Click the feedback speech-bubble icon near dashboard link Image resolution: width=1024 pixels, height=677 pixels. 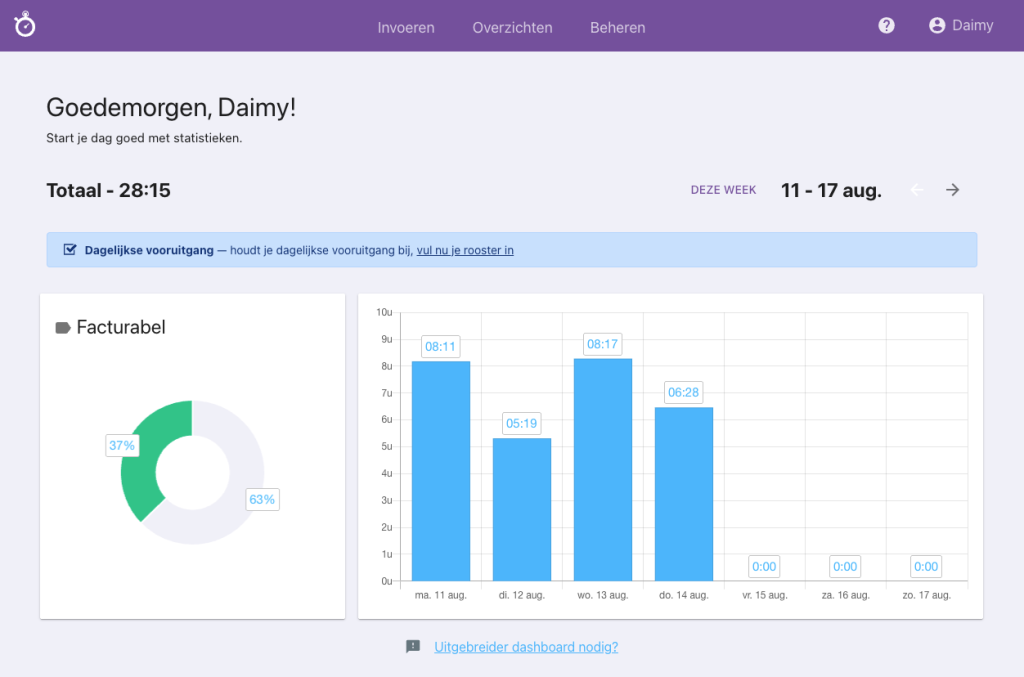[x=413, y=647]
